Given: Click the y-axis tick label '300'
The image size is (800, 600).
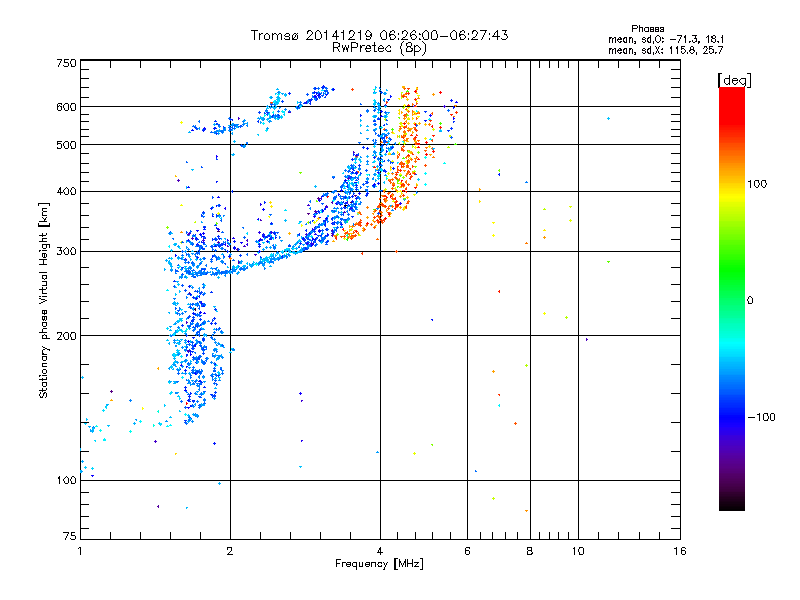Looking at the screenshot, I should coord(66,252).
